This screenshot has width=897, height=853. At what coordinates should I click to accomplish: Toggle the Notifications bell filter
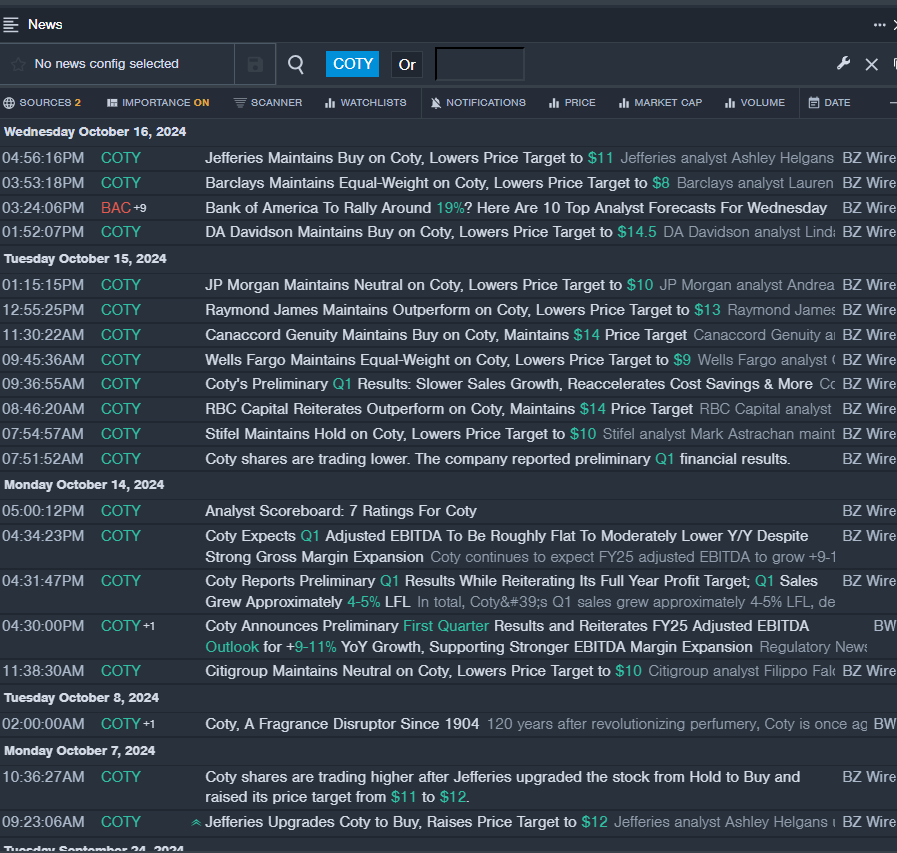coord(478,102)
